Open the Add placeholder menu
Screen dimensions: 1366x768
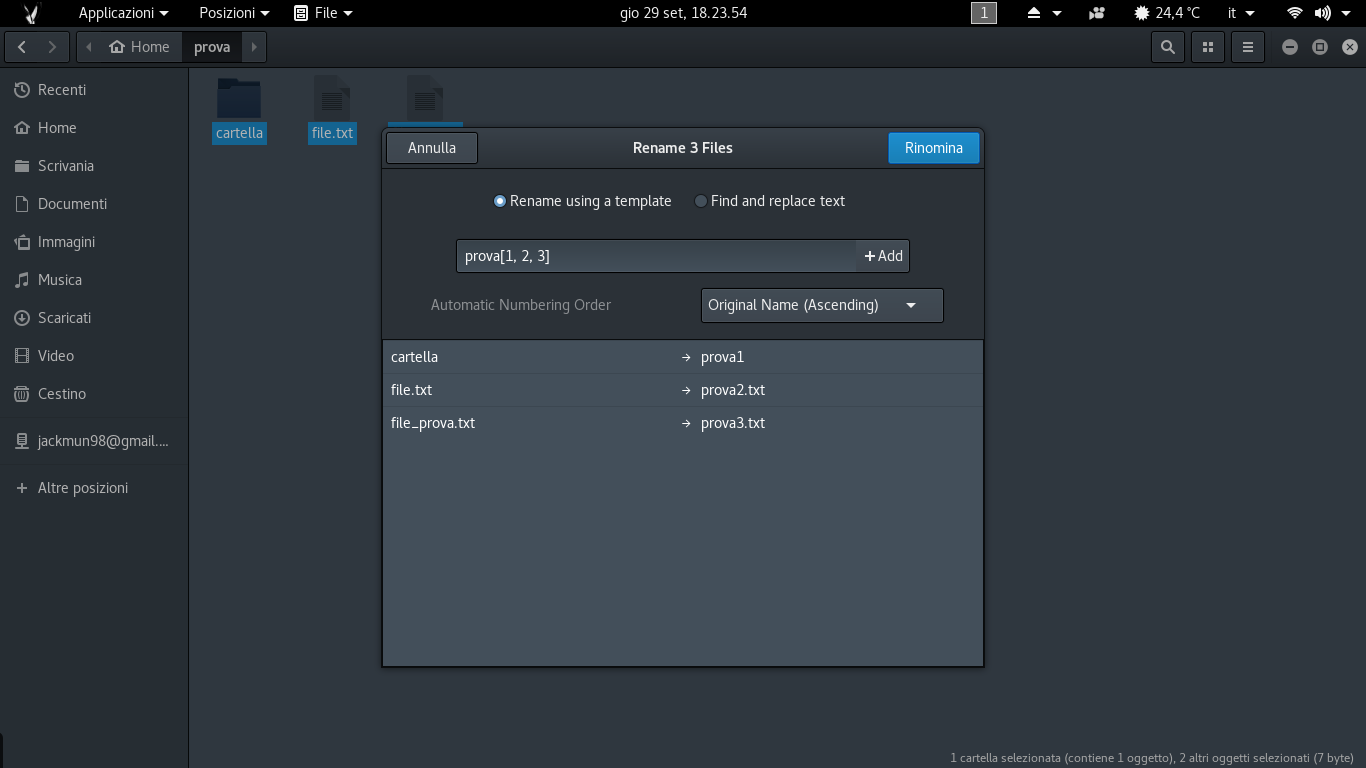coord(883,256)
